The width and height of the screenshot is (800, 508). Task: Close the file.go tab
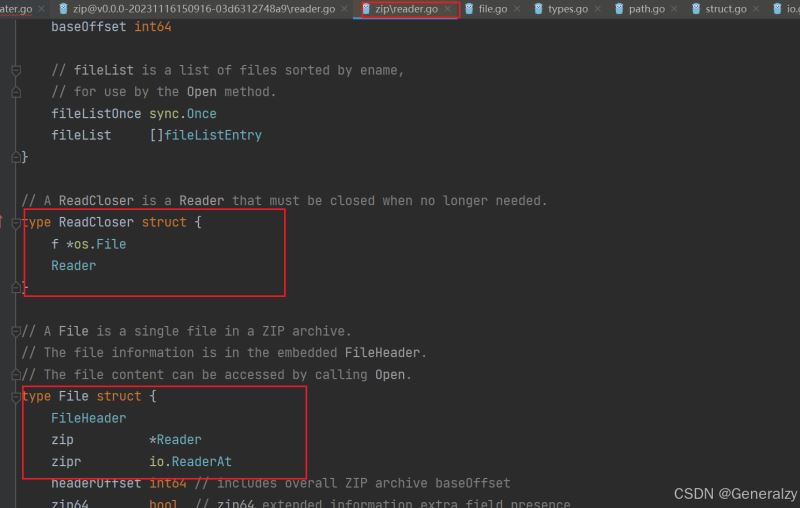coord(517,9)
